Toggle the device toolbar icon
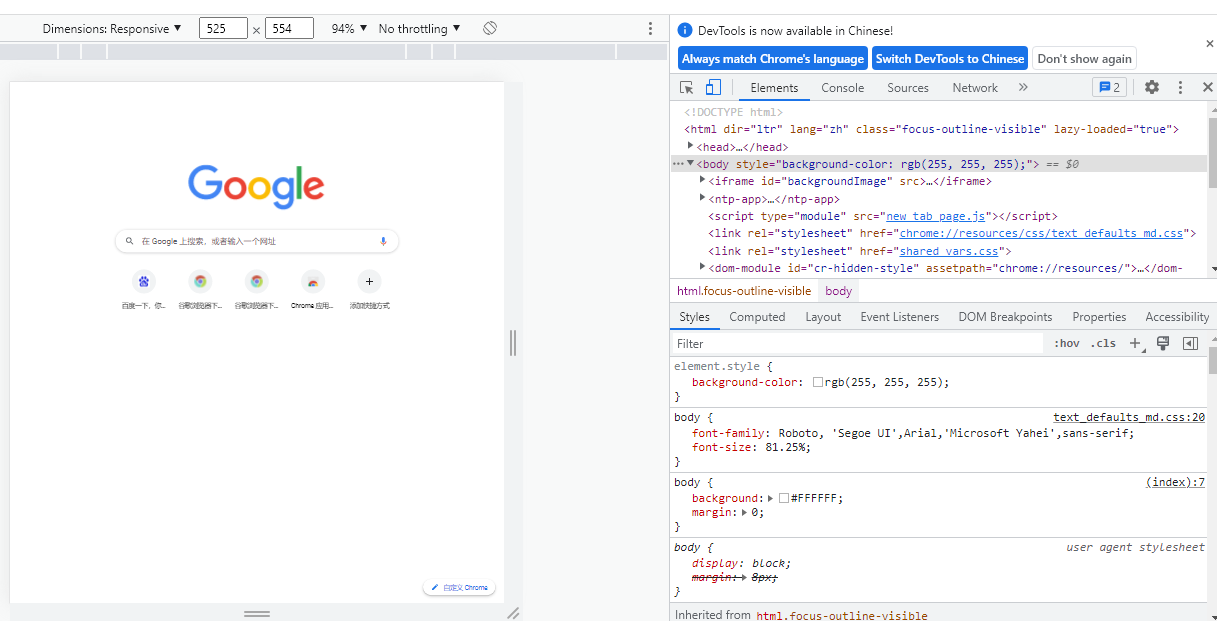This screenshot has height=621, width=1217. [x=713, y=88]
